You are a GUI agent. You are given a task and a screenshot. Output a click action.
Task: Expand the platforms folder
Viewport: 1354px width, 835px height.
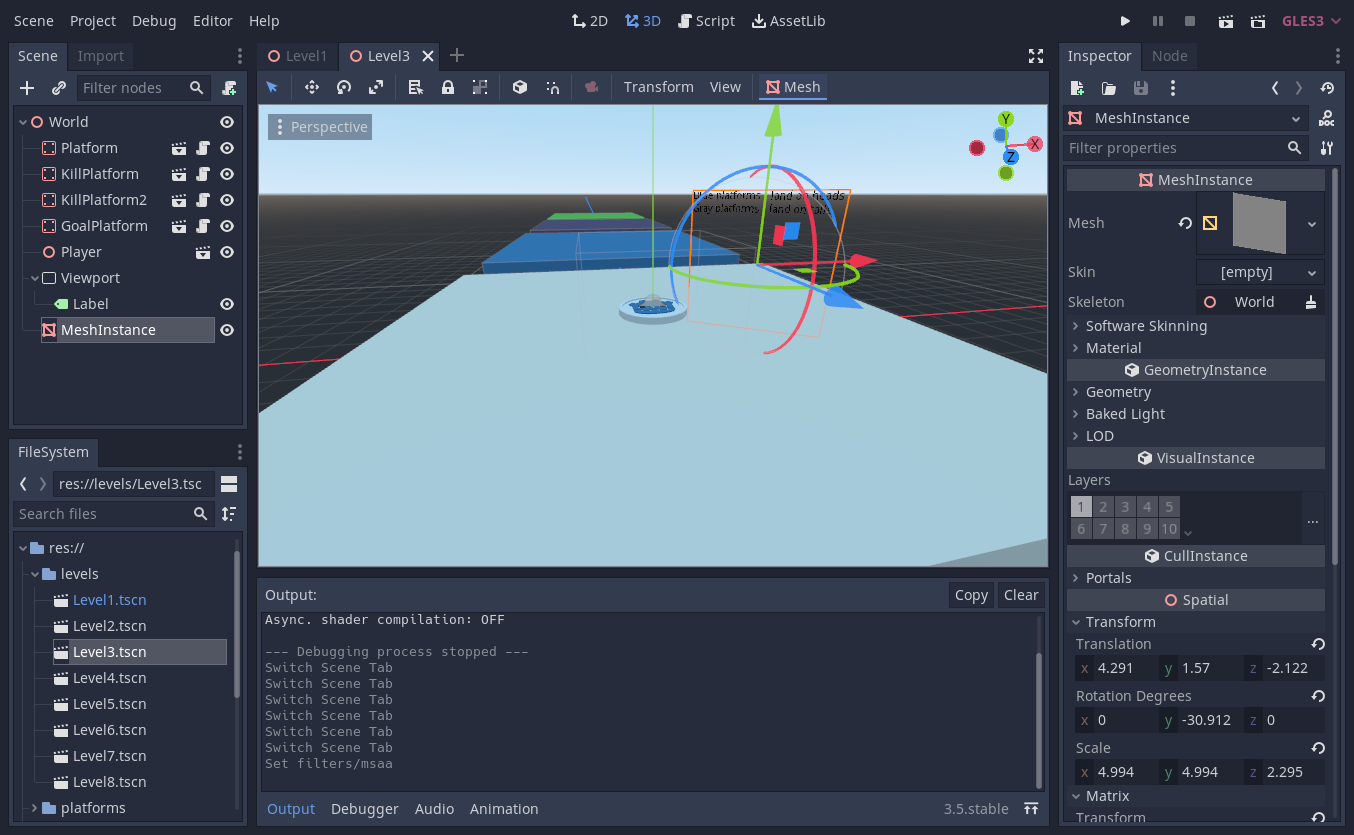click(34, 808)
